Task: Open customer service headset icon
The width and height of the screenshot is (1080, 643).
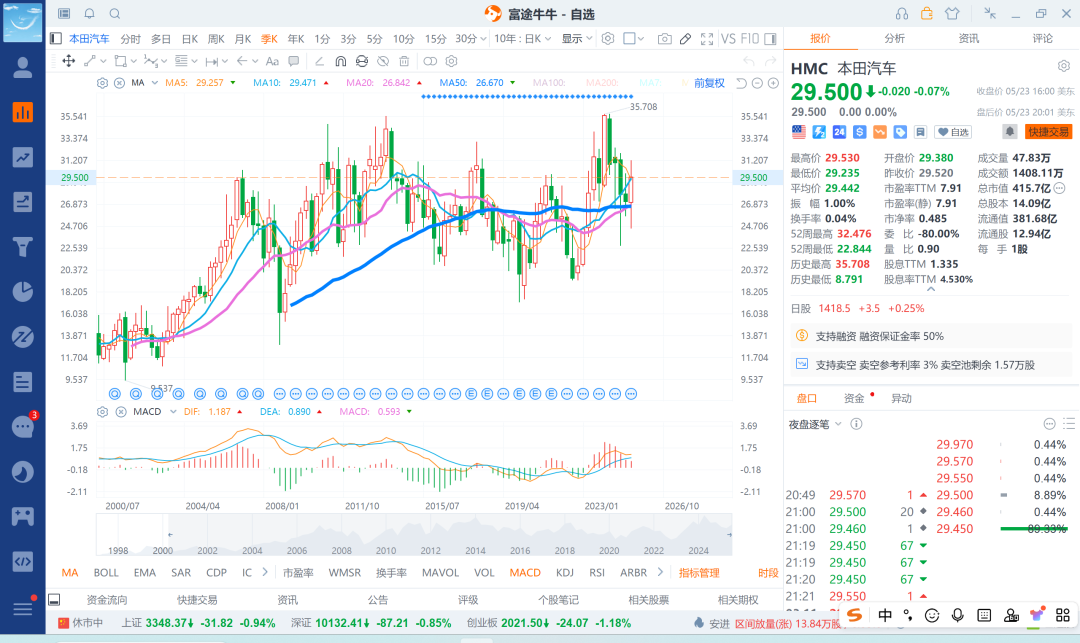Action: coord(902,14)
